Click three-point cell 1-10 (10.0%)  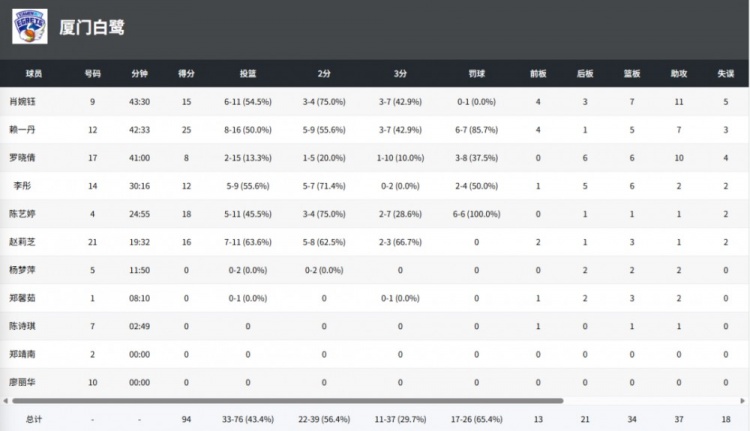[400, 158]
